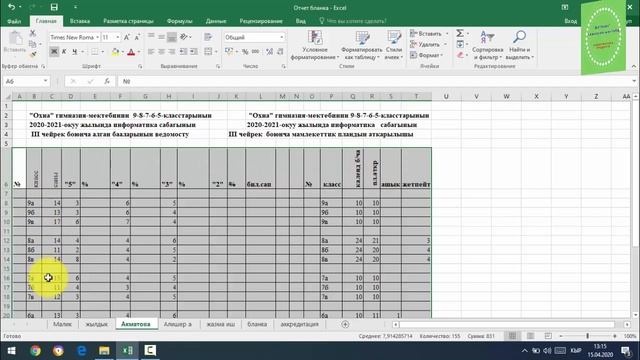Apply cell borders

95,52
